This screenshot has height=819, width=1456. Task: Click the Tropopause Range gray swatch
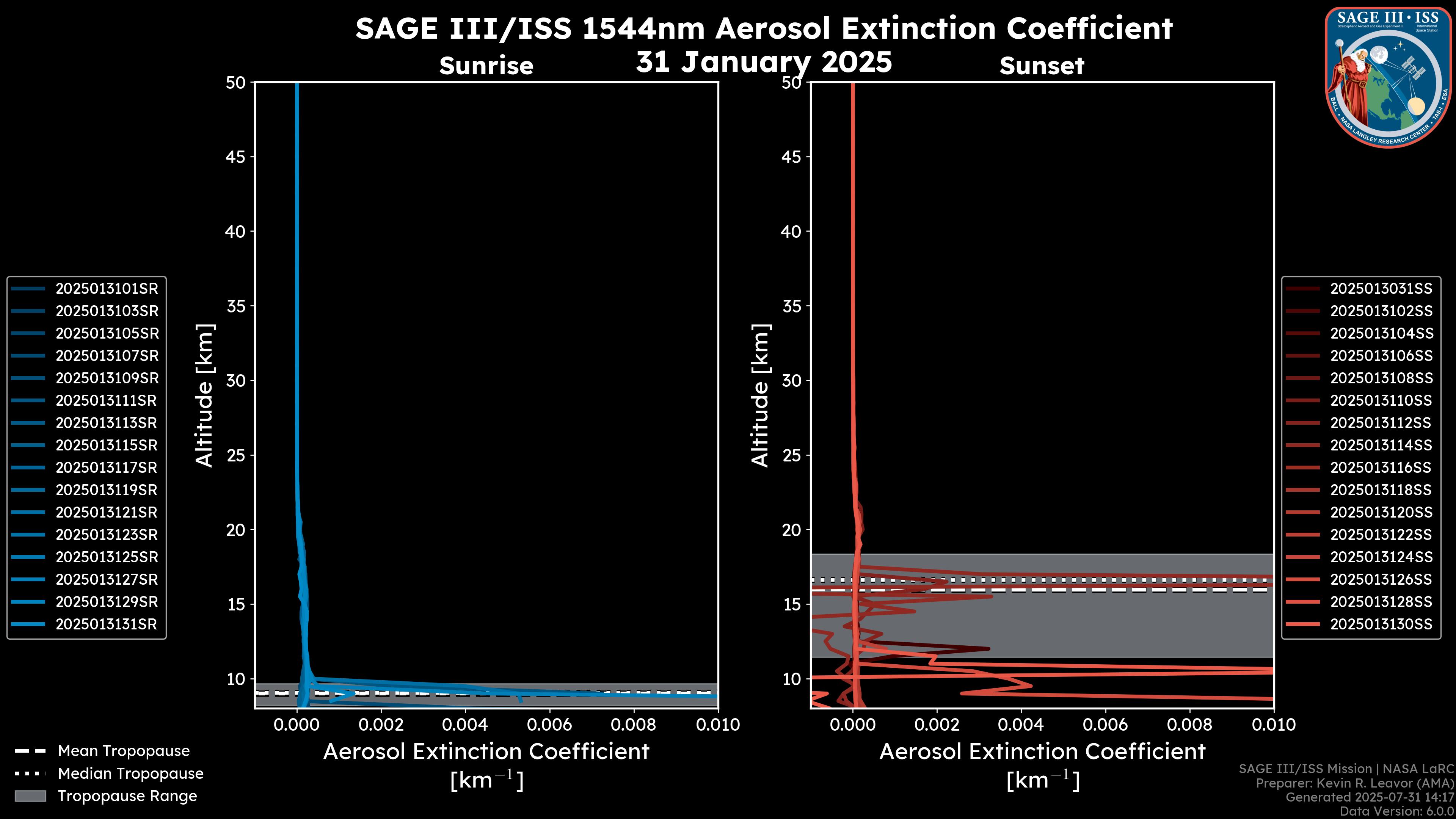click(30, 796)
